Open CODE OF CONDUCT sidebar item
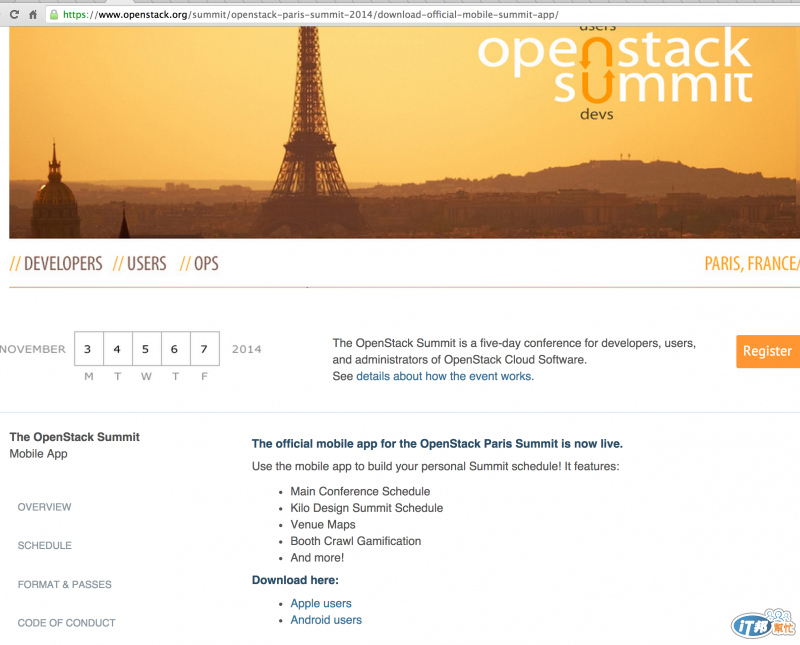800x645 pixels. coord(66,623)
